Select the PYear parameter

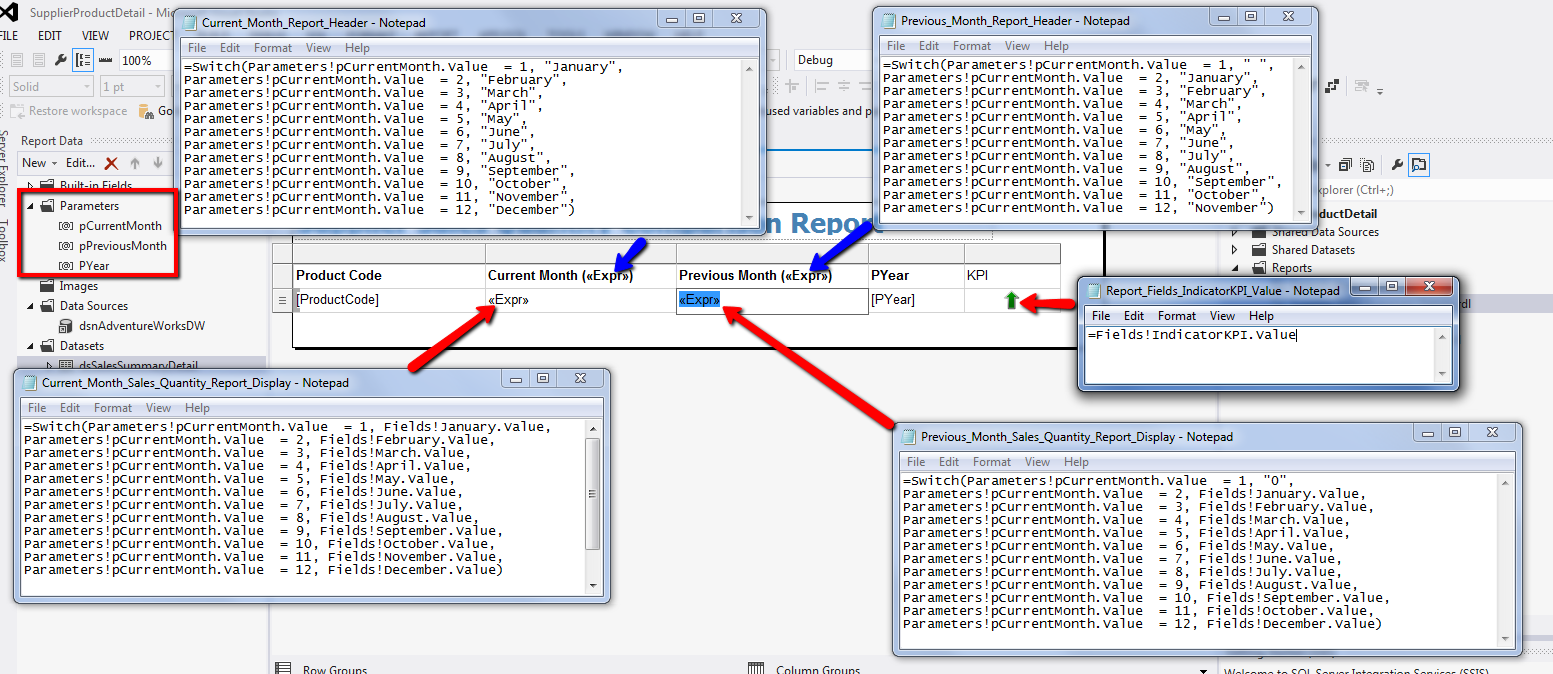pos(95,266)
